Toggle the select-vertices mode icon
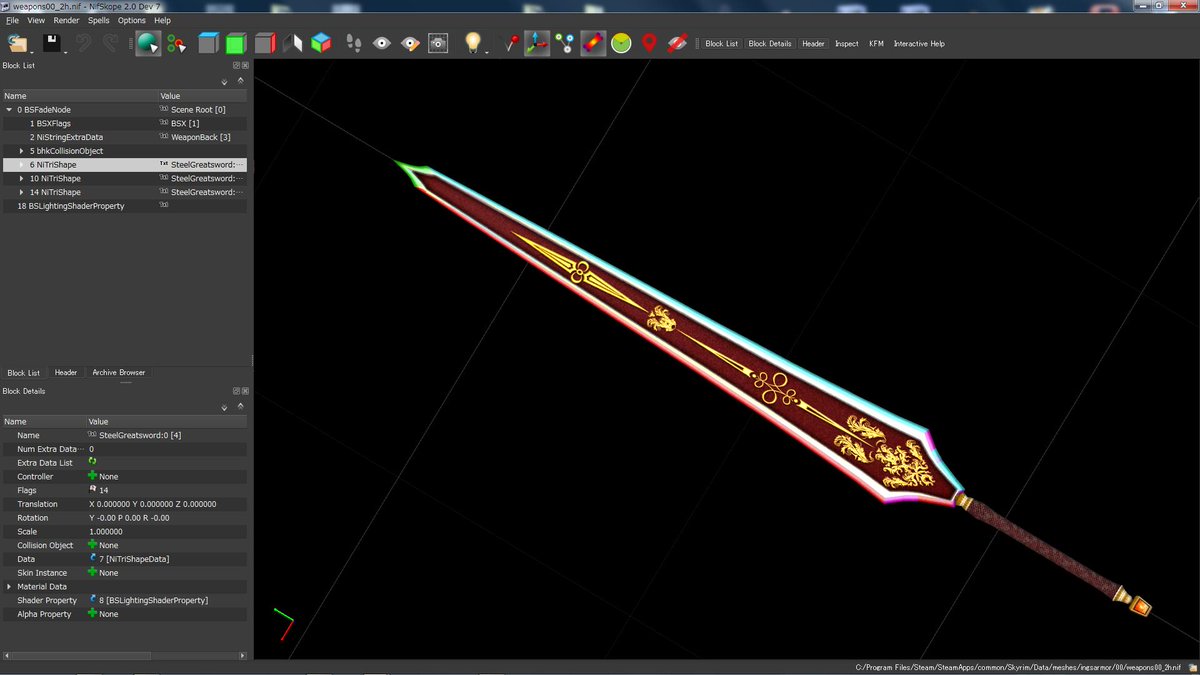Viewport: 1200px width, 675px height. [x=176, y=43]
